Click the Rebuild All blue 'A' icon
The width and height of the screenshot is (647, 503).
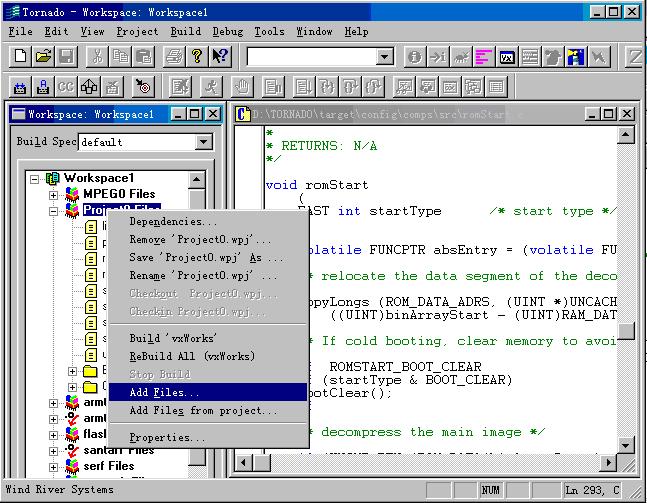[x=43, y=87]
